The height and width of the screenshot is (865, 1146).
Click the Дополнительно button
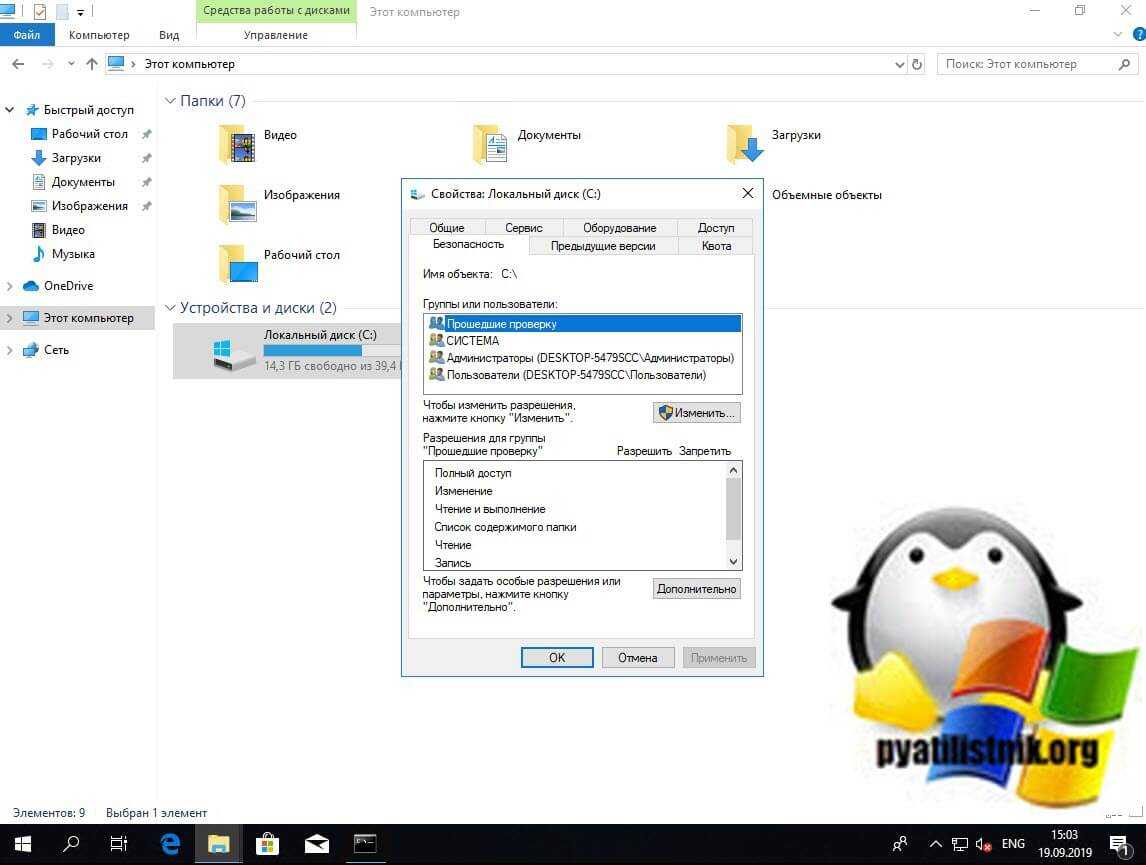click(697, 589)
